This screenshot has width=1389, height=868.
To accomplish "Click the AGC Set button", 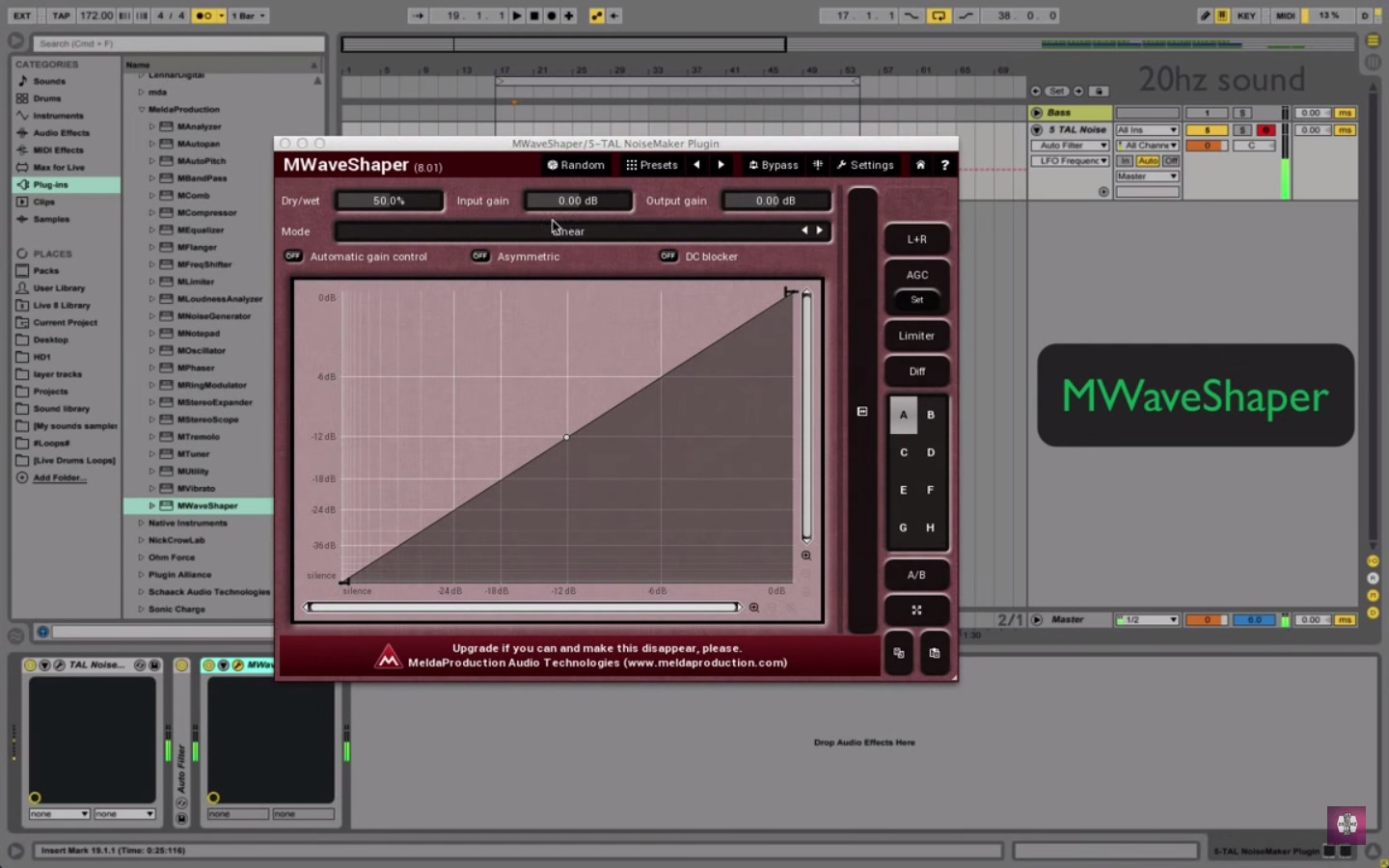I will [916, 300].
